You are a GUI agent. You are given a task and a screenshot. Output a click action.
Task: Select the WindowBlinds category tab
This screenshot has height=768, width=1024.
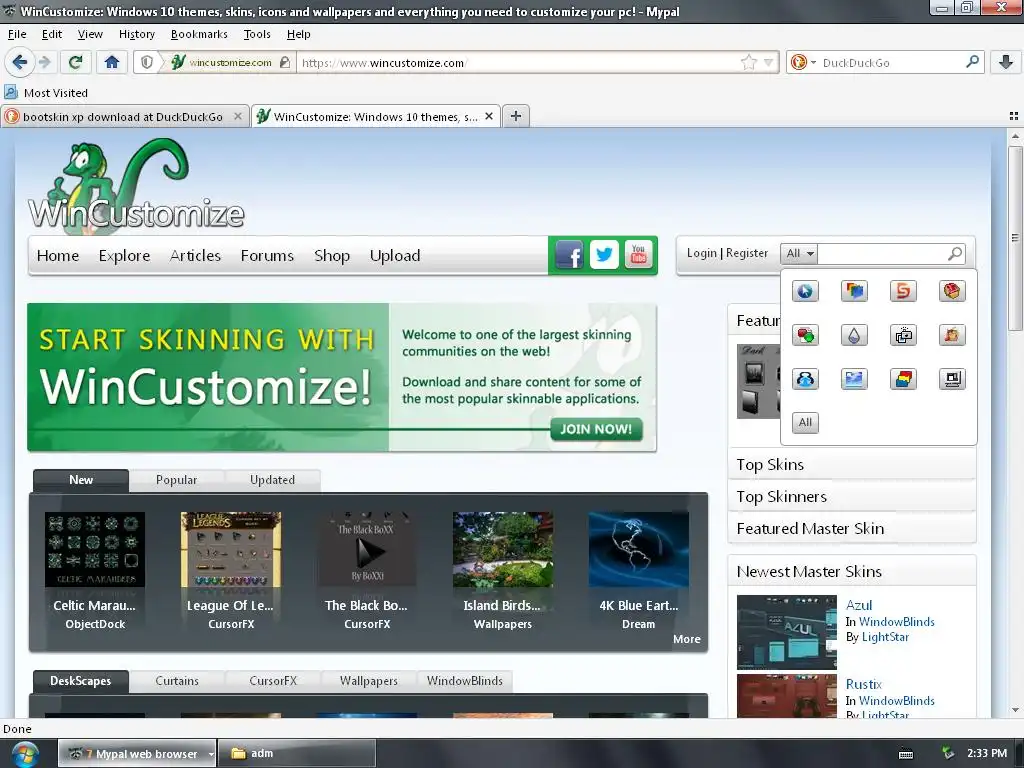(464, 680)
